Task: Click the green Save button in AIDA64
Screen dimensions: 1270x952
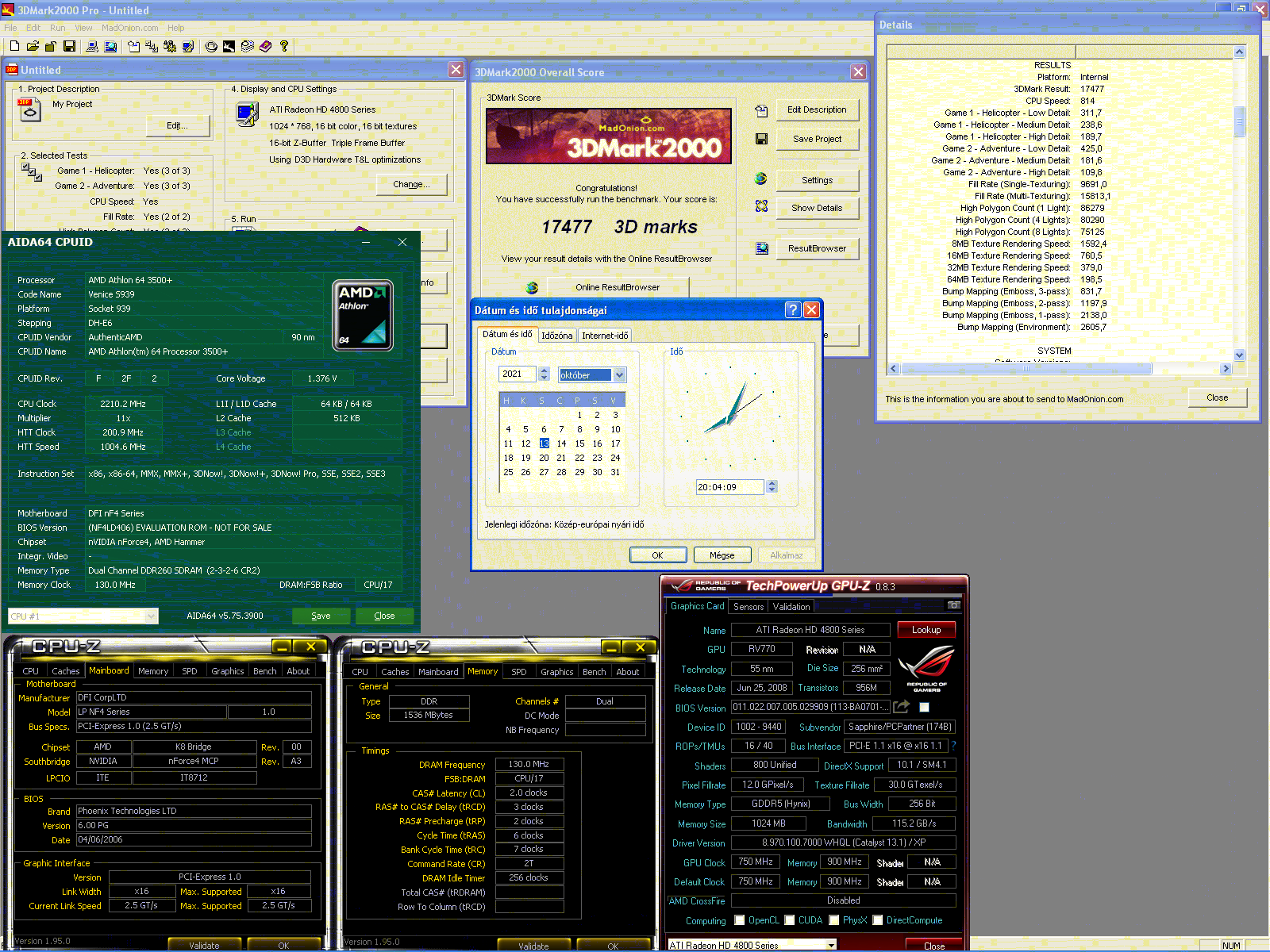Action: [321, 616]
